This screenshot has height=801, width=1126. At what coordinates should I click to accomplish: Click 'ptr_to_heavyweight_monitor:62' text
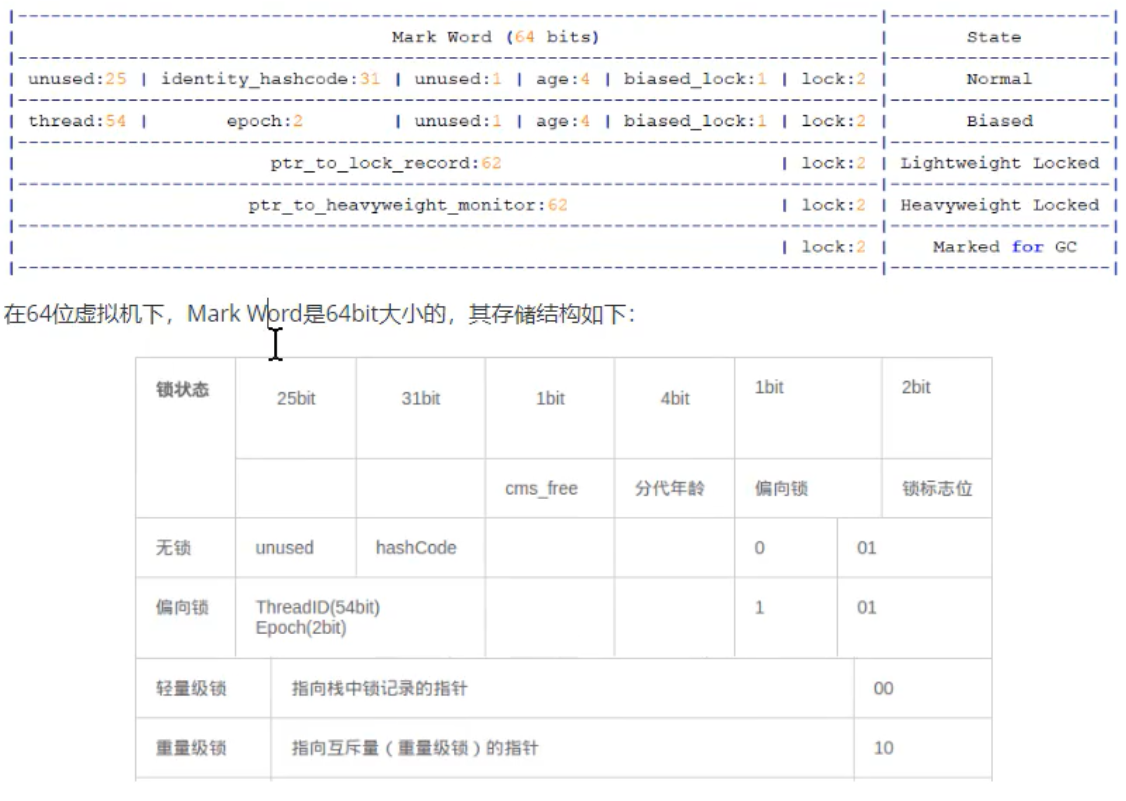click(x=408, y=205)
